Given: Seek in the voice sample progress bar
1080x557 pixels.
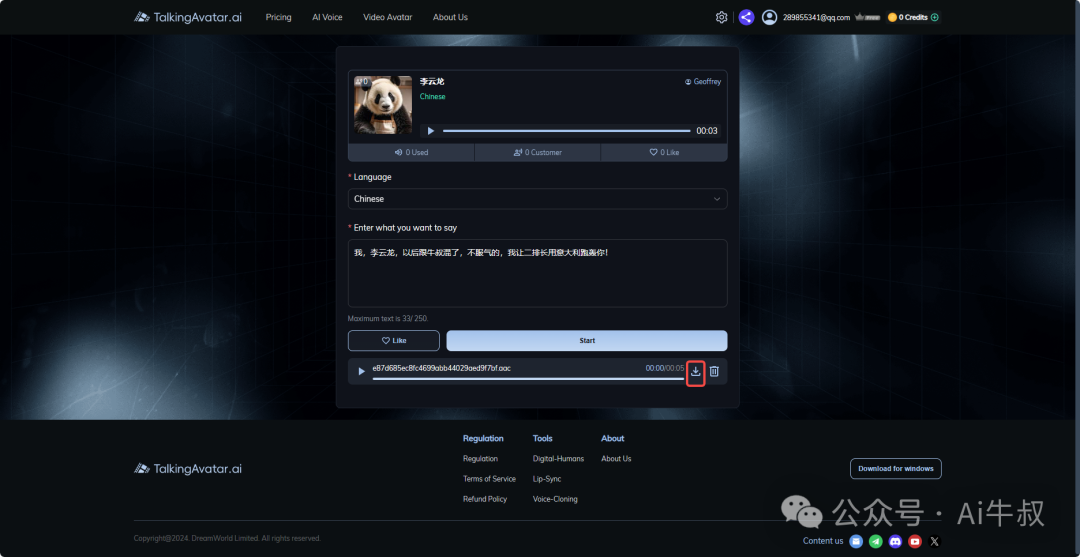Looking at the screenshot, I should click(x=566, y=131).
